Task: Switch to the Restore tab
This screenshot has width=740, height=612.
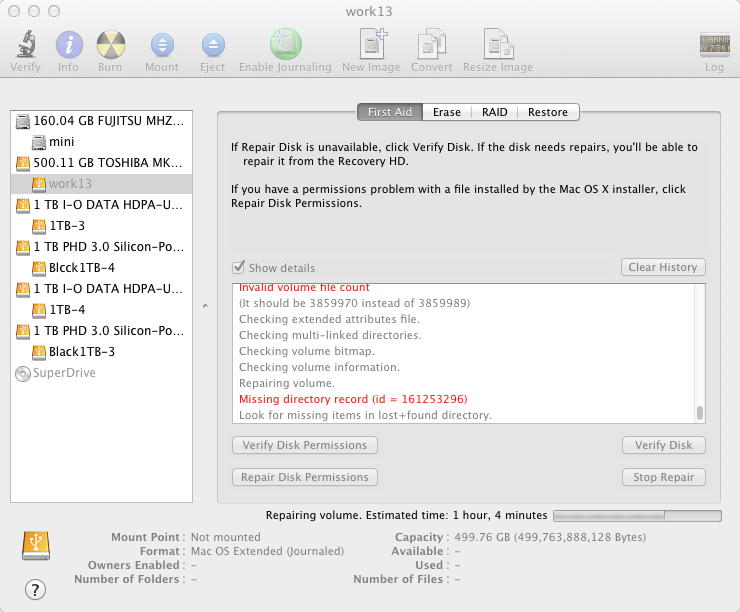Action: pos(548,112)
